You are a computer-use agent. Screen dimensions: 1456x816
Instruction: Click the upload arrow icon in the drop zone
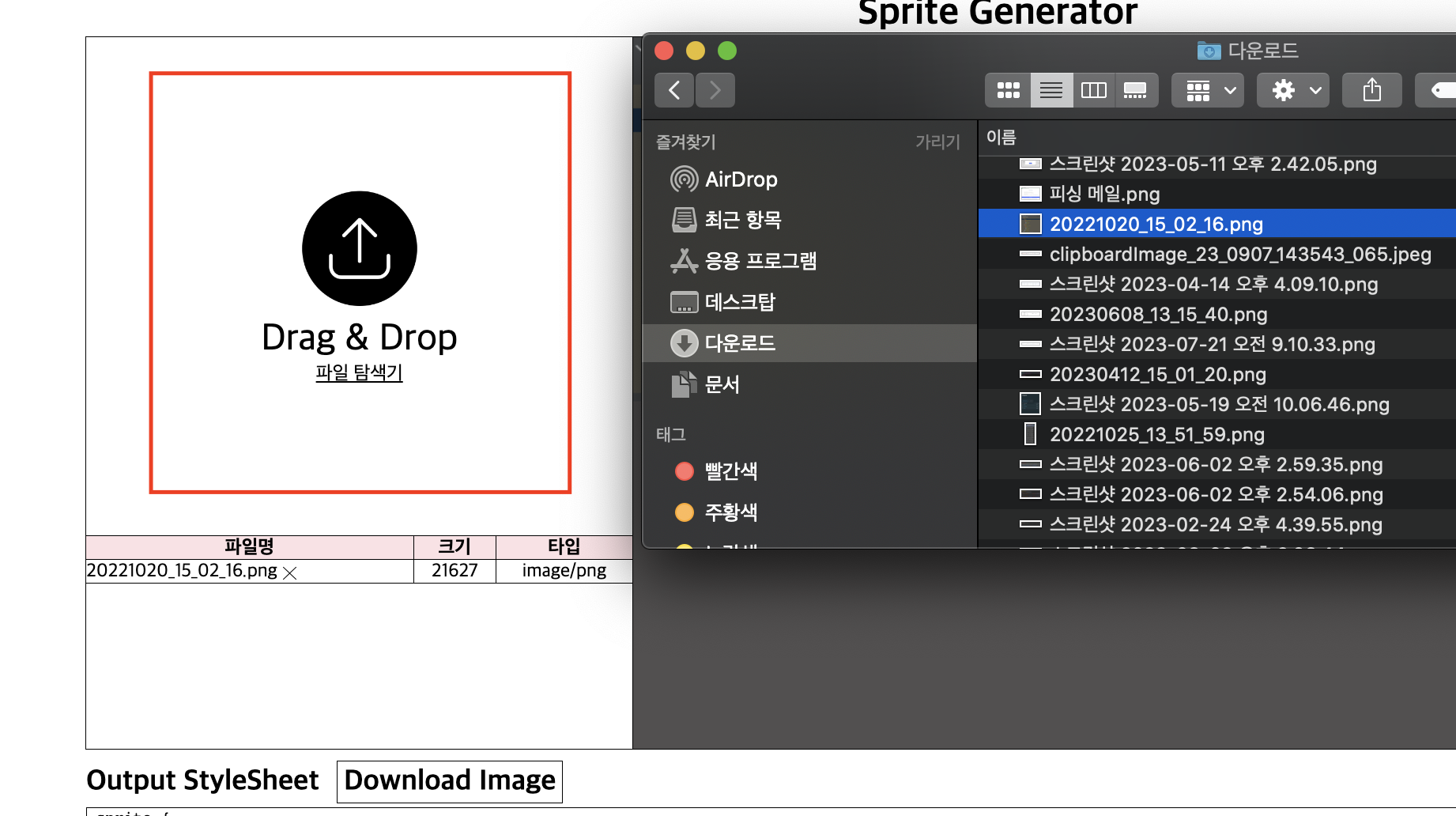(x=359, y=247)
